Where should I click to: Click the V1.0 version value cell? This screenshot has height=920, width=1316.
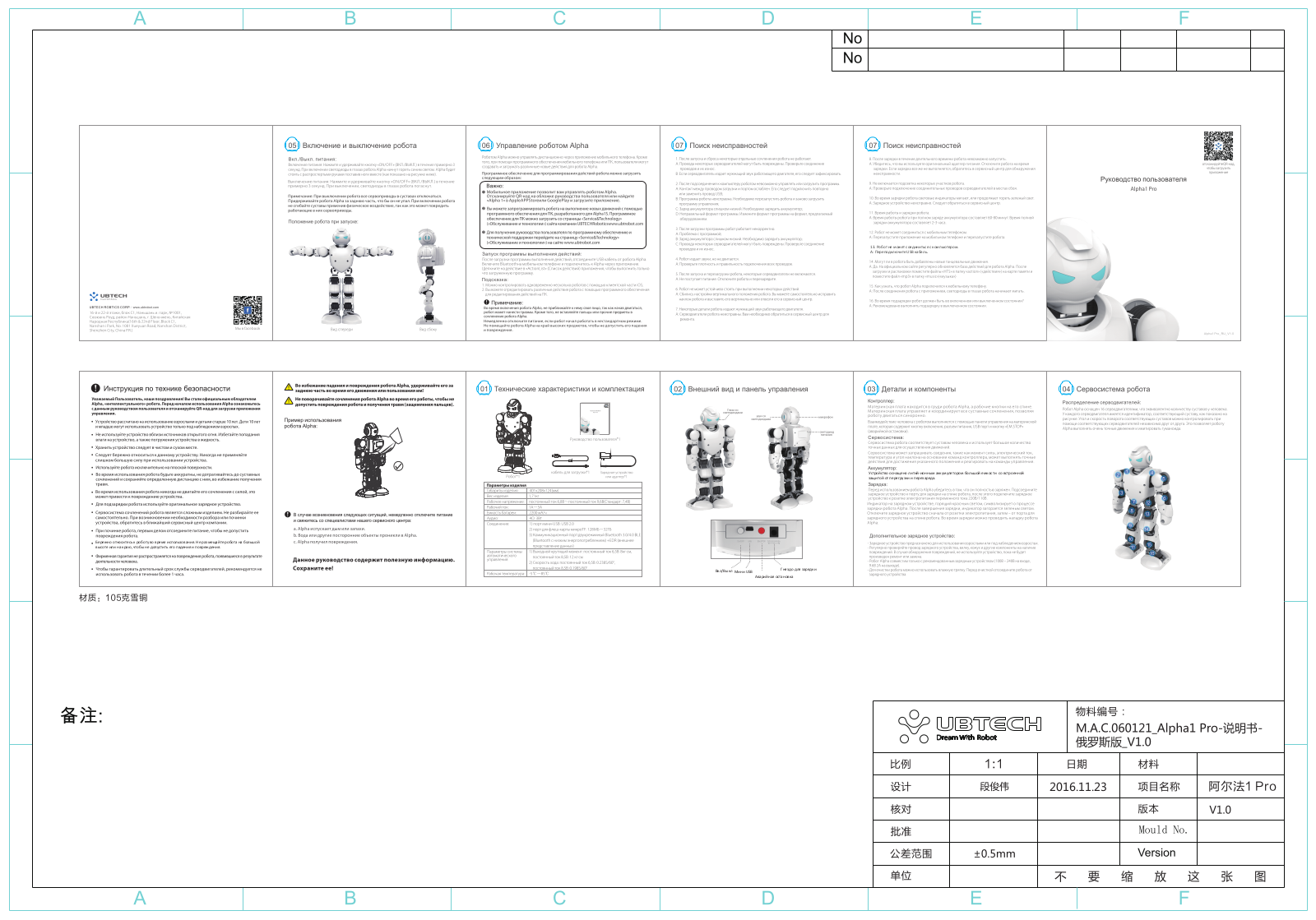tap(1242, 810)
